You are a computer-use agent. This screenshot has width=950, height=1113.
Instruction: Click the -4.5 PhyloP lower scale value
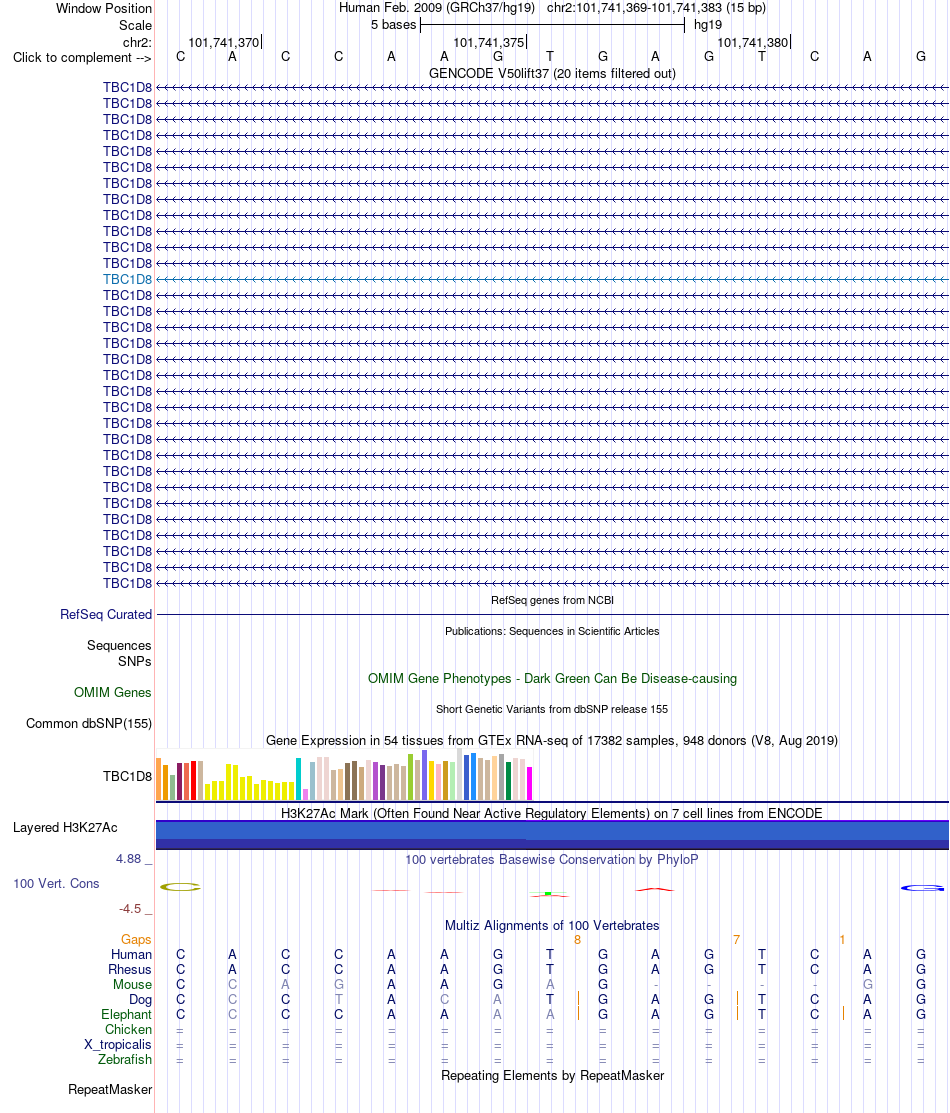[x=131, y=909]
